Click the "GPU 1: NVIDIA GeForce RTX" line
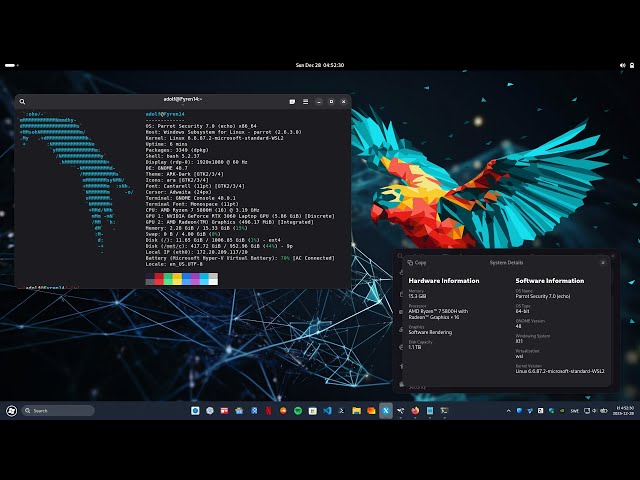This screenshot has height=480, width=640. click(240, 216)
